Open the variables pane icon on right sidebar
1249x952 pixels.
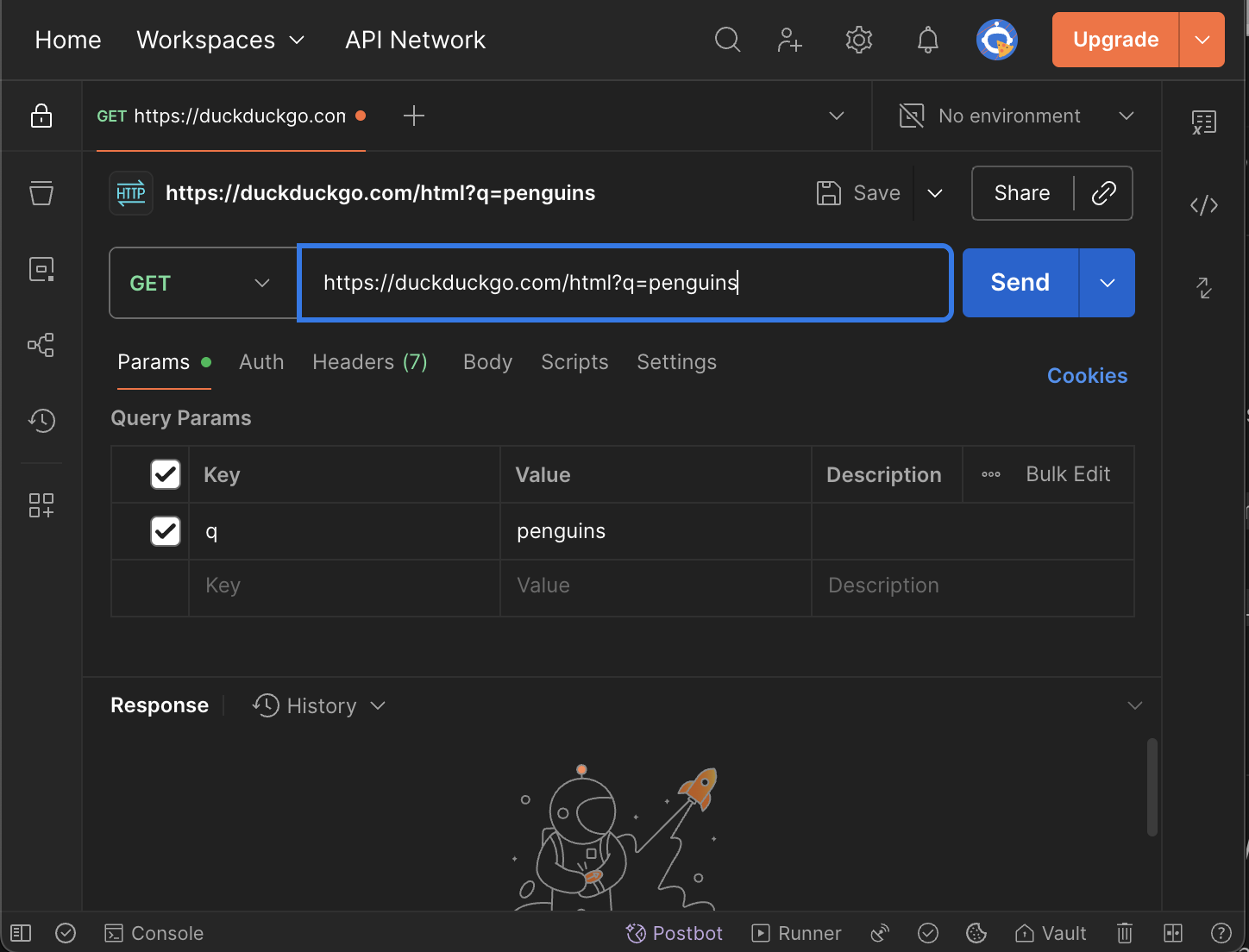click(x=1204, y=122)
